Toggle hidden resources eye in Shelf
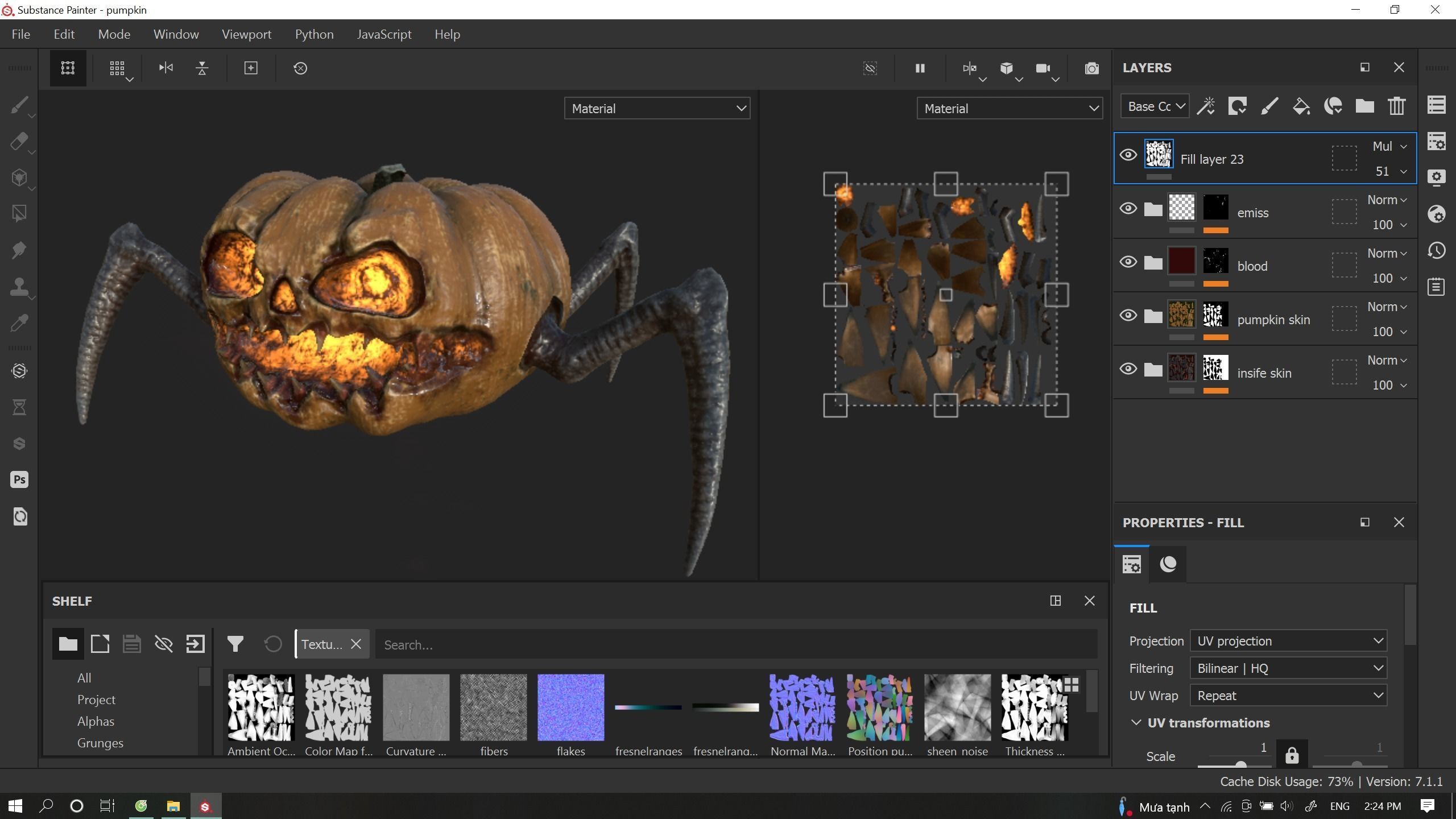The height and width of the screenshot is (819, 1456). click(x=163, y=644)
